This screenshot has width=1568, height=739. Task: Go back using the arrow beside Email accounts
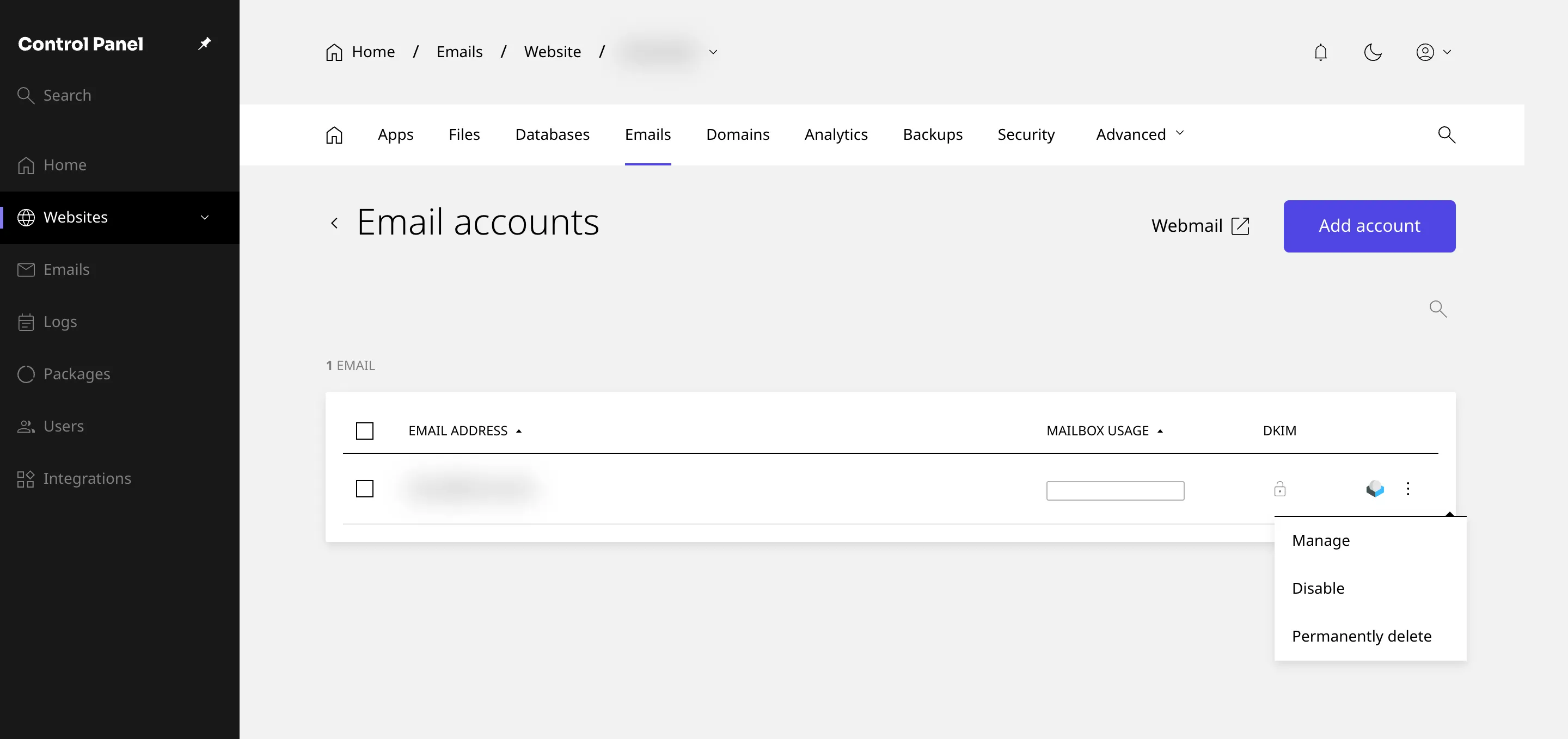334,223
